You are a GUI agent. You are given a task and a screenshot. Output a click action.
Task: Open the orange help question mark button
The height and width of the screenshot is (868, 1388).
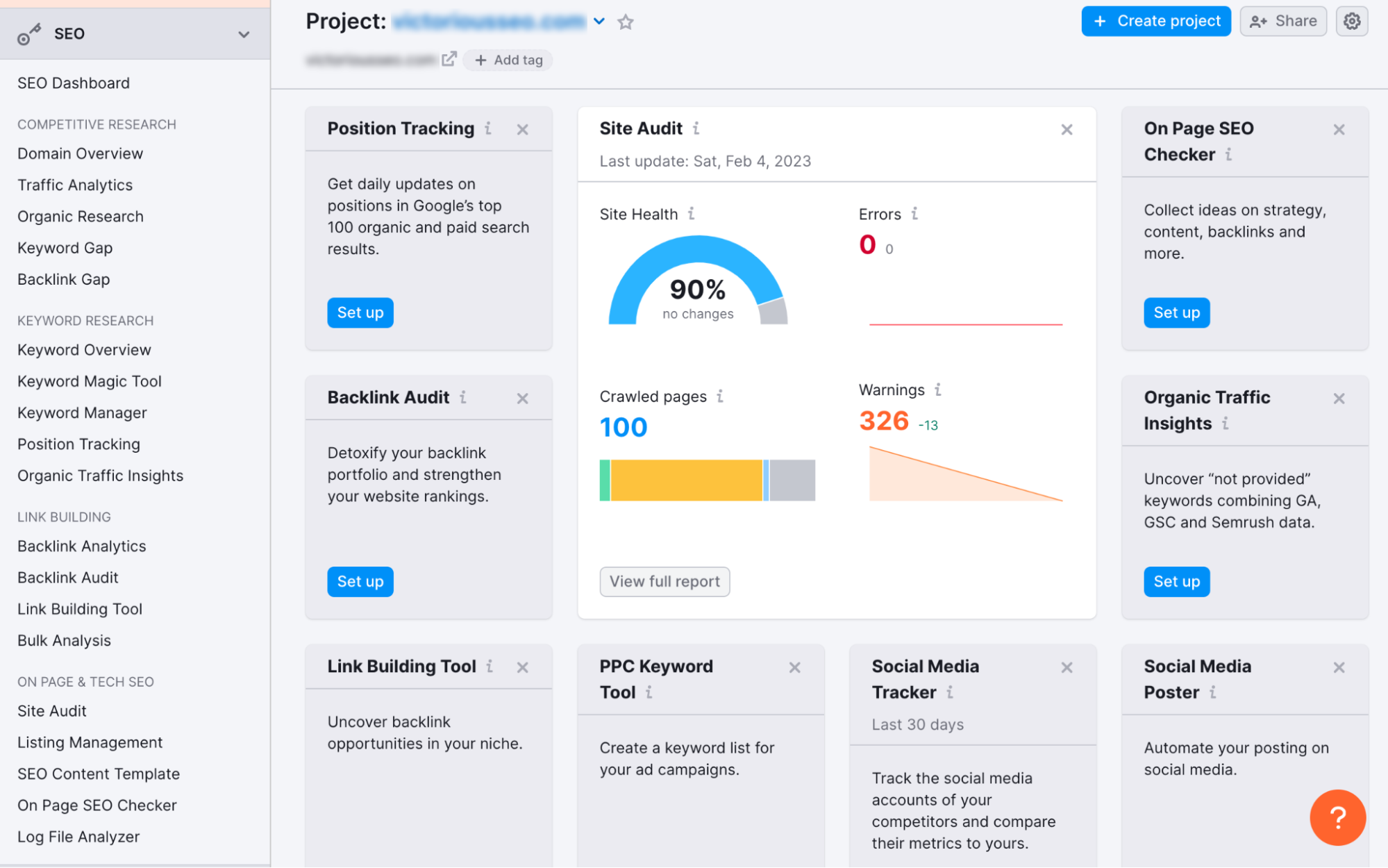(x=1337, y=817)
